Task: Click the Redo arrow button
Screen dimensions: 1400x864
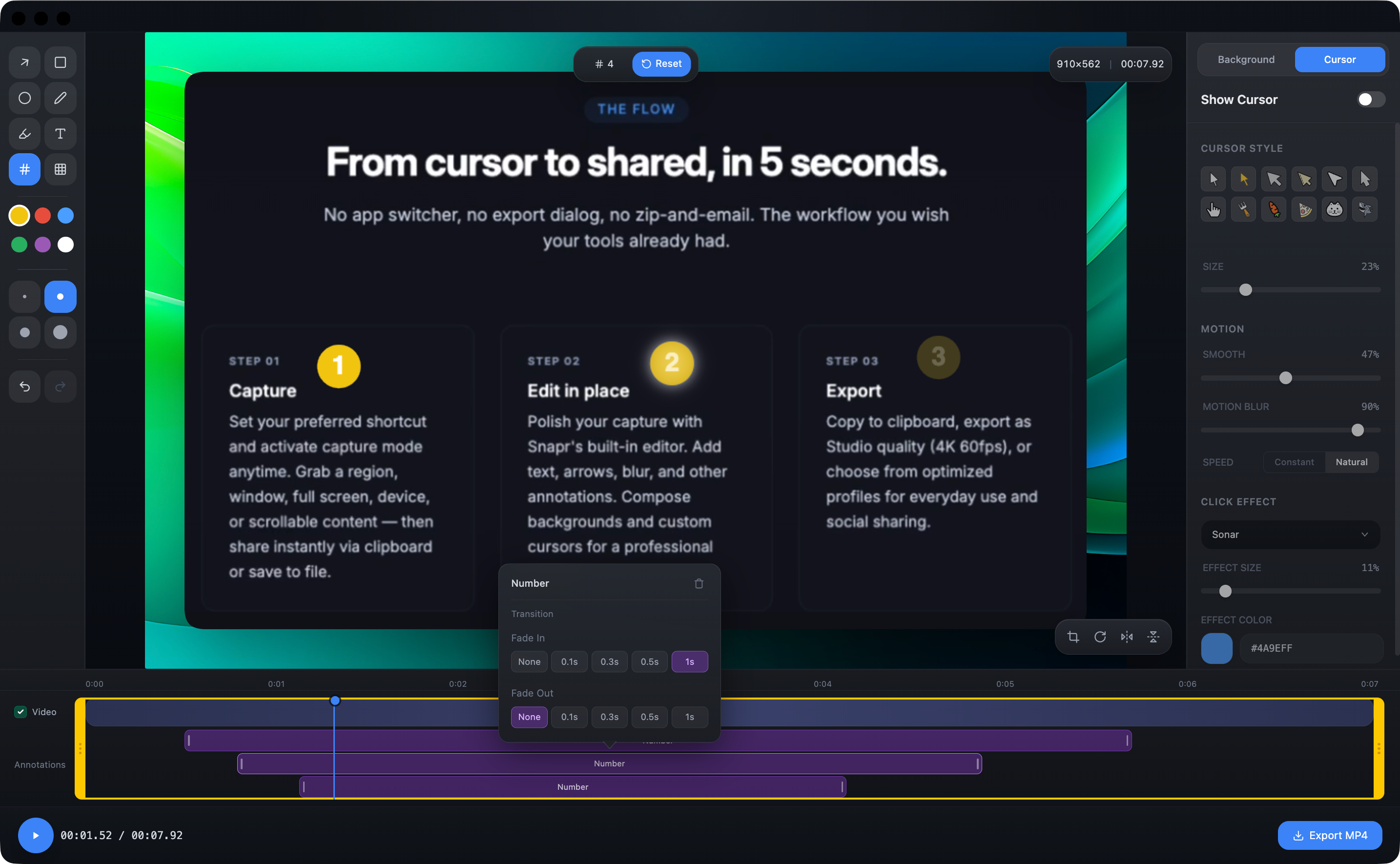Action: (60, 387)
